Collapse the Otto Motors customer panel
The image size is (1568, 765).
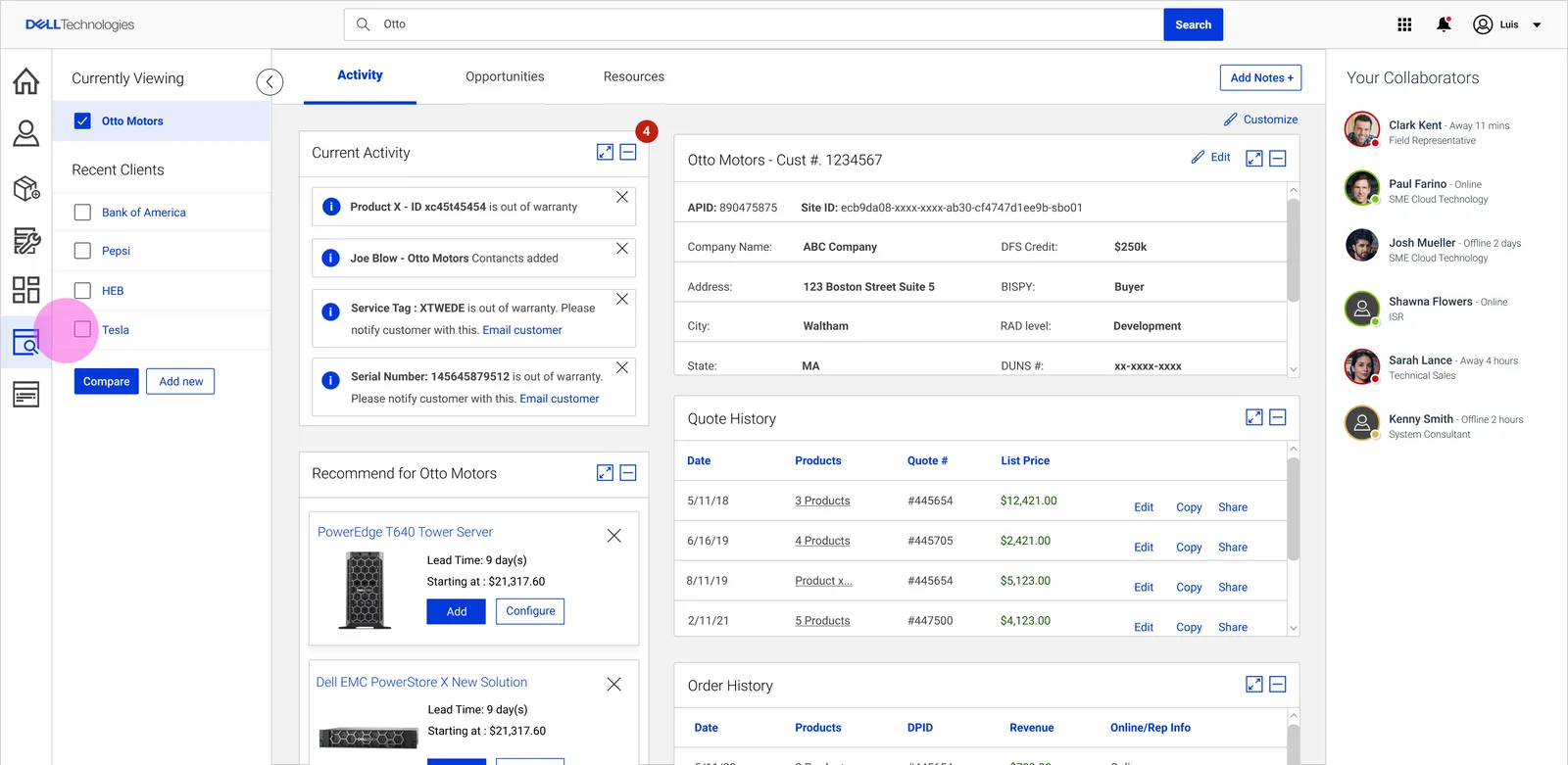click(x=1278, y=159)
